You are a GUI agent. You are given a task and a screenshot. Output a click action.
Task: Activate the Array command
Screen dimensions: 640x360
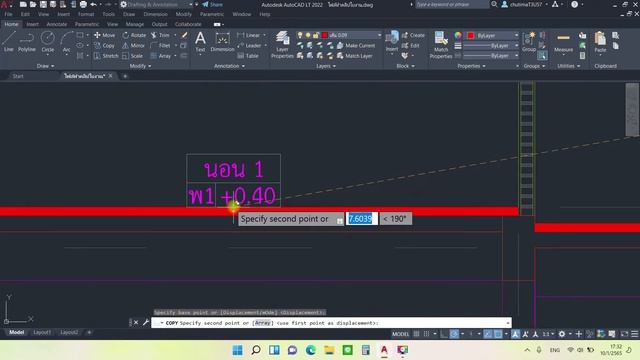[x=161, y=56]
